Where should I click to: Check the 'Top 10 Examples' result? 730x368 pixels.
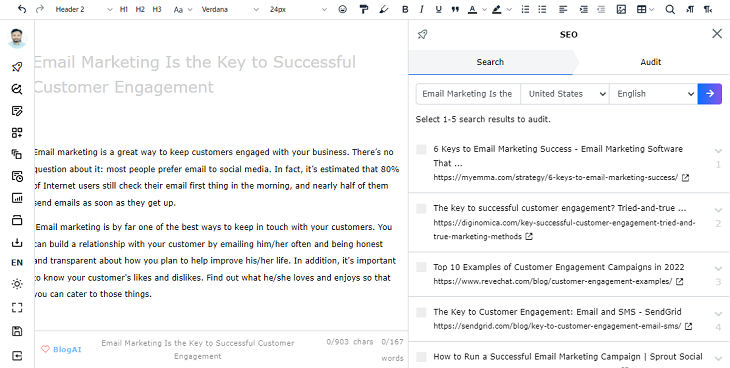(421, 267)
